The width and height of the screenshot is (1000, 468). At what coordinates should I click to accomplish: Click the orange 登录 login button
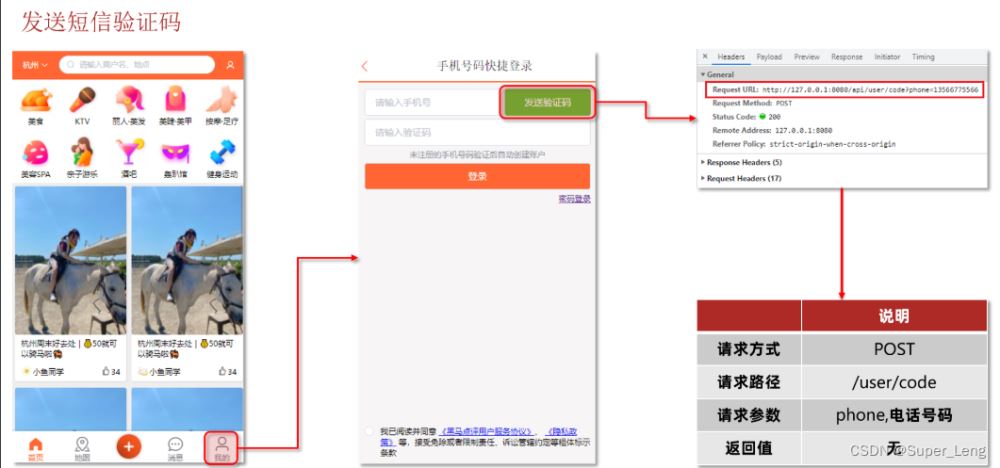477,177
